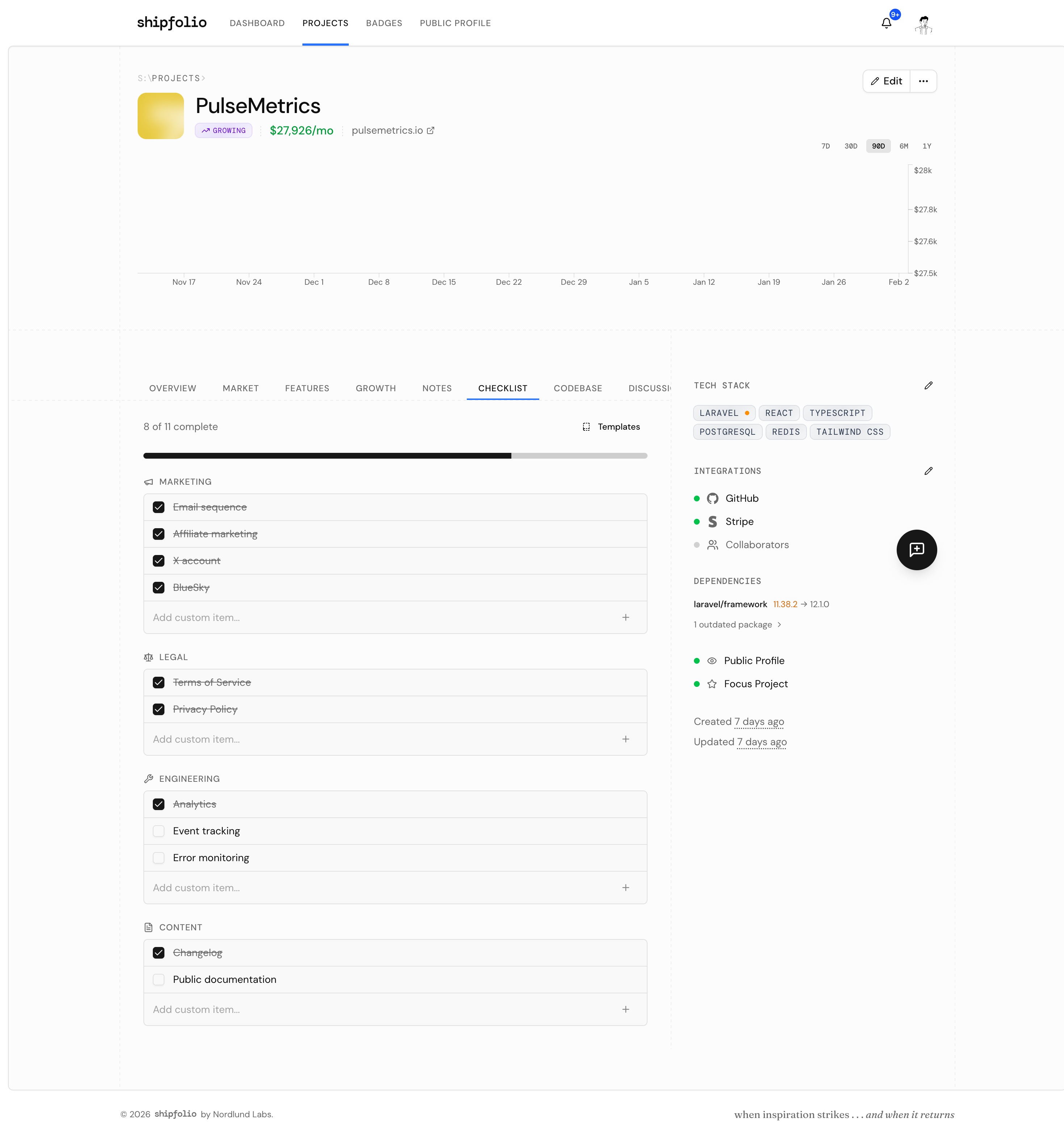Open Badges in top navigation

coord(384,24)
